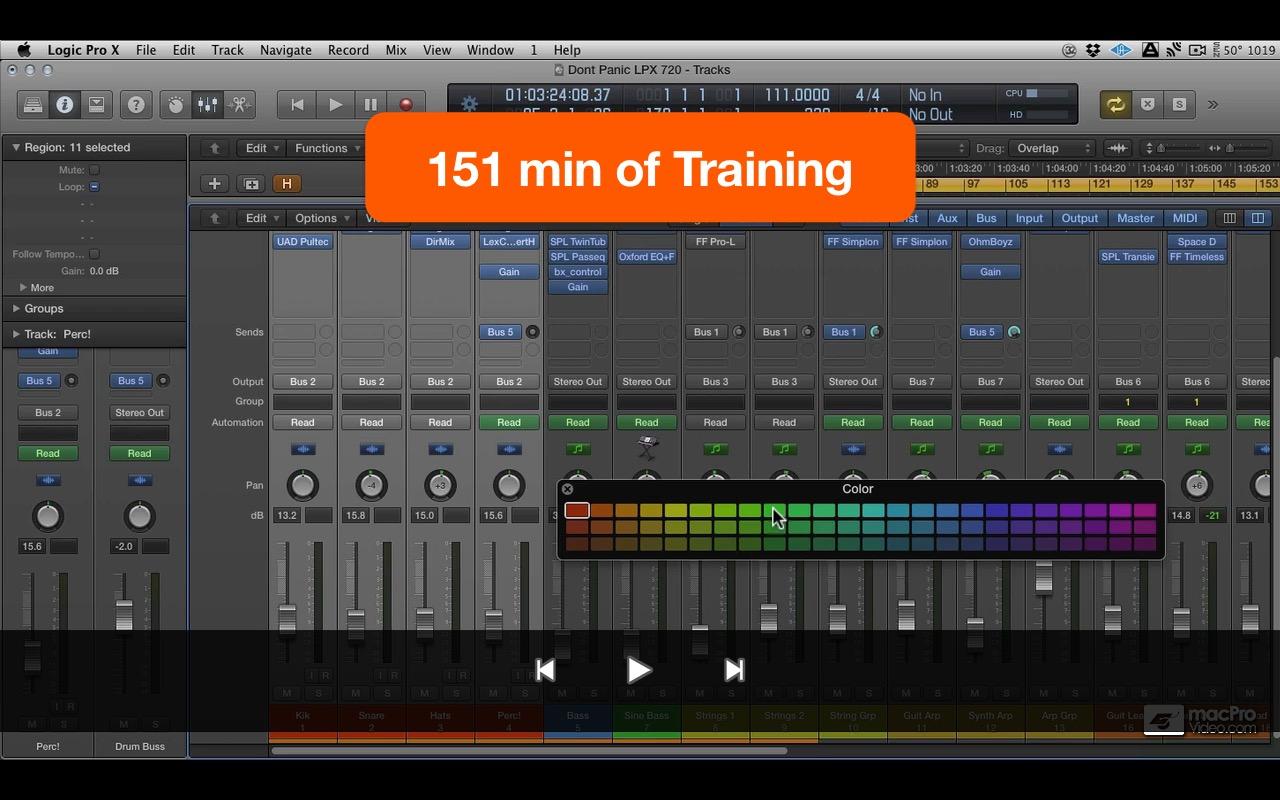
Task: Toggle the region Loop checkbox
Action: (x=94, y=187)
